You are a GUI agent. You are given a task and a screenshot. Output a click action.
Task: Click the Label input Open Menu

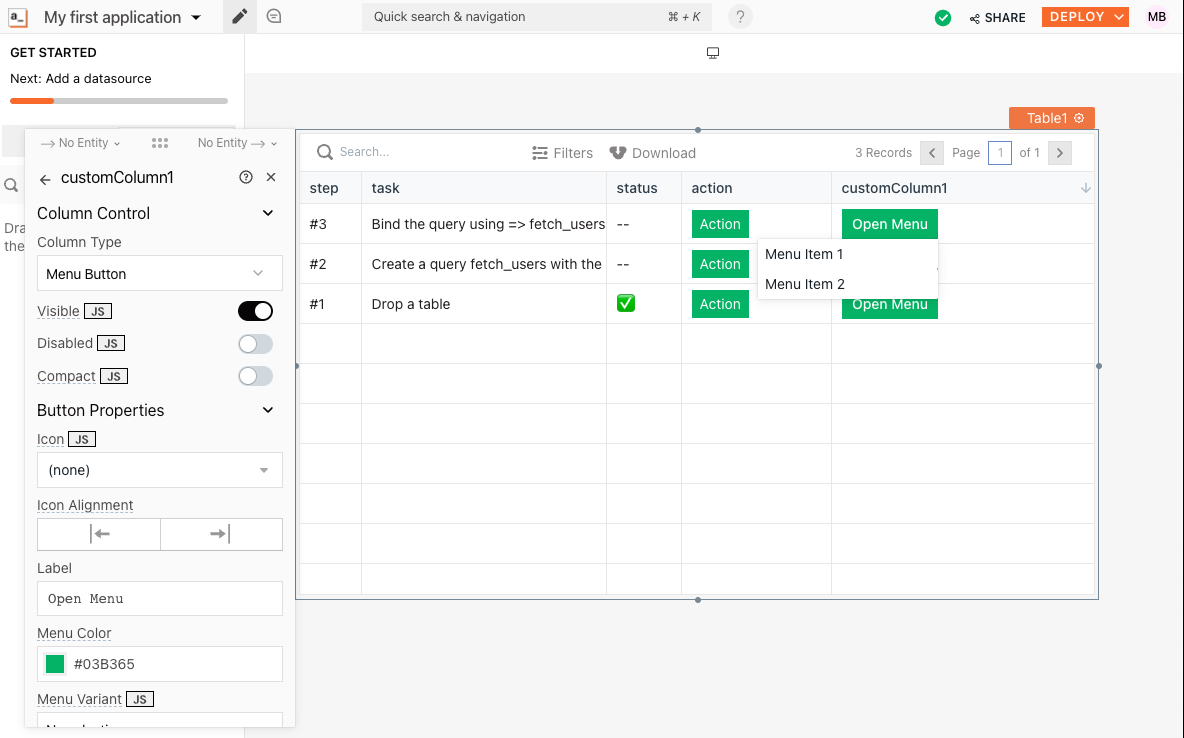[x=160, y=599]
